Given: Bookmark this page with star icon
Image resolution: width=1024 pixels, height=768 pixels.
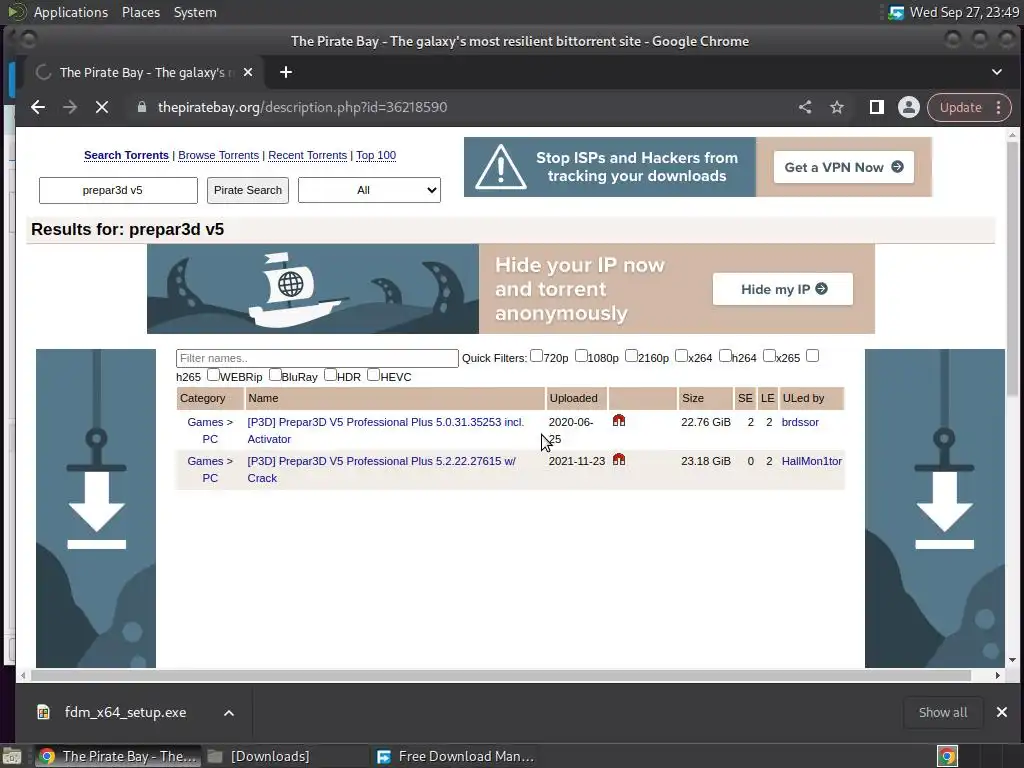Looking at the screenshot, I should (x=837, y=107).
